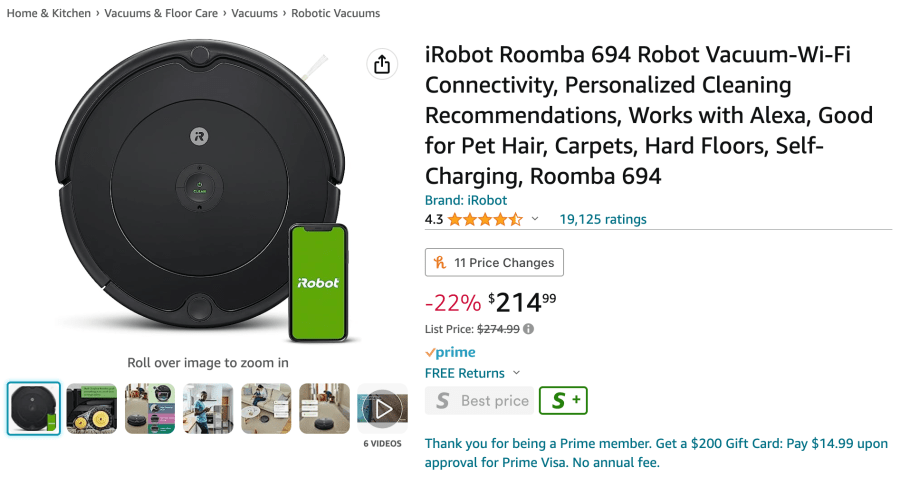
Task: Select the first Roomba thumbnail image
Action: [34, 408]
